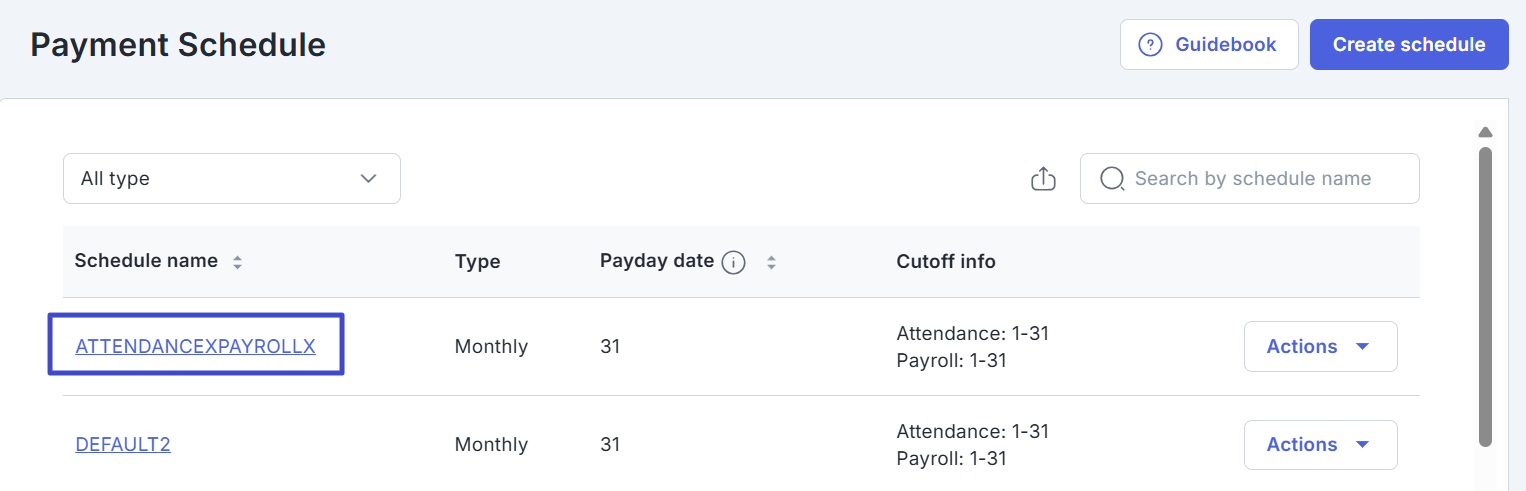This screenshot has width=1526, height=491.
Task: Click the export/upload icon beside search
Action: pyautogui.click(x=1043, y=179)
